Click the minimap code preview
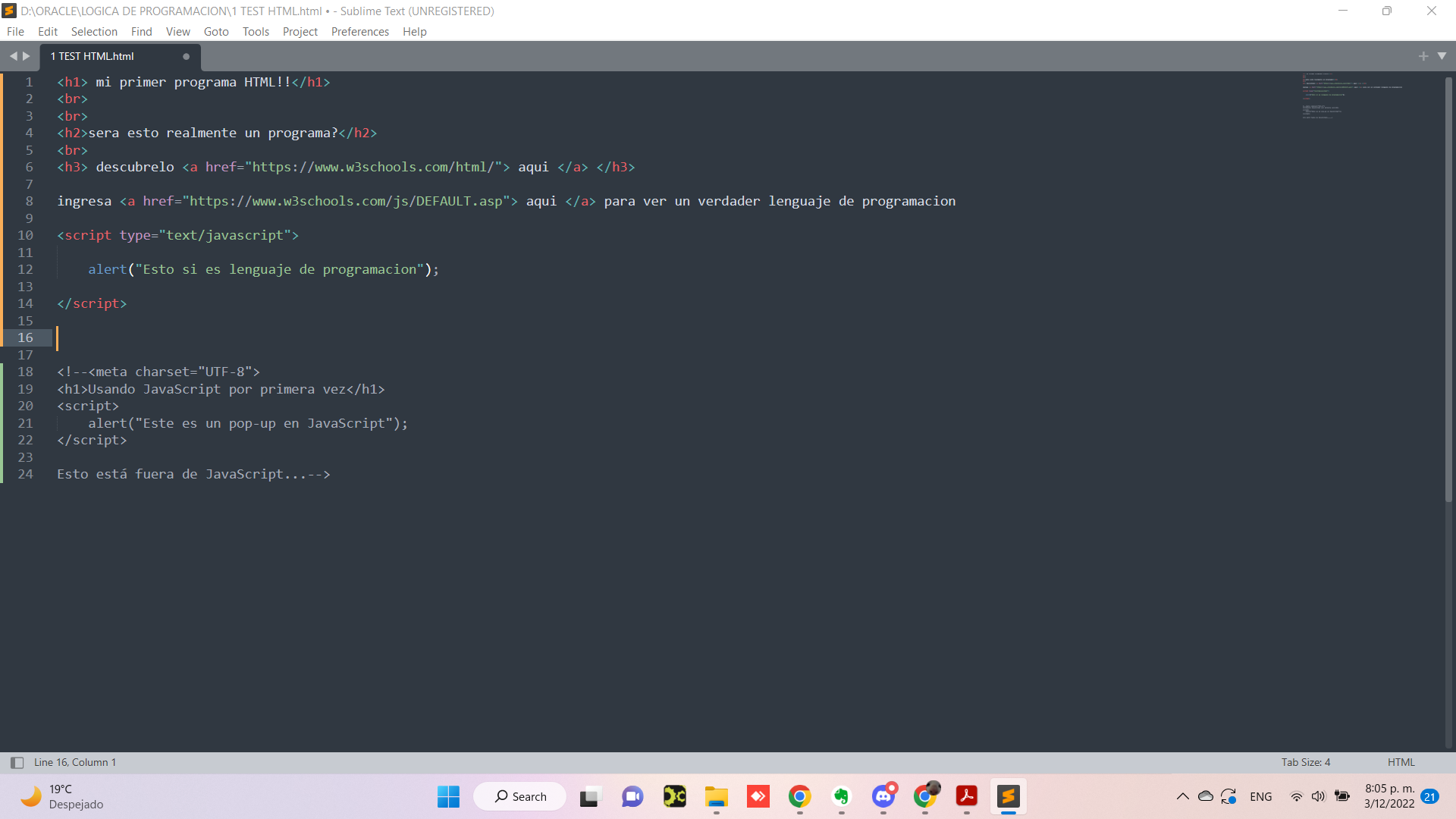1456x819 pixels. coord(1354,96)
